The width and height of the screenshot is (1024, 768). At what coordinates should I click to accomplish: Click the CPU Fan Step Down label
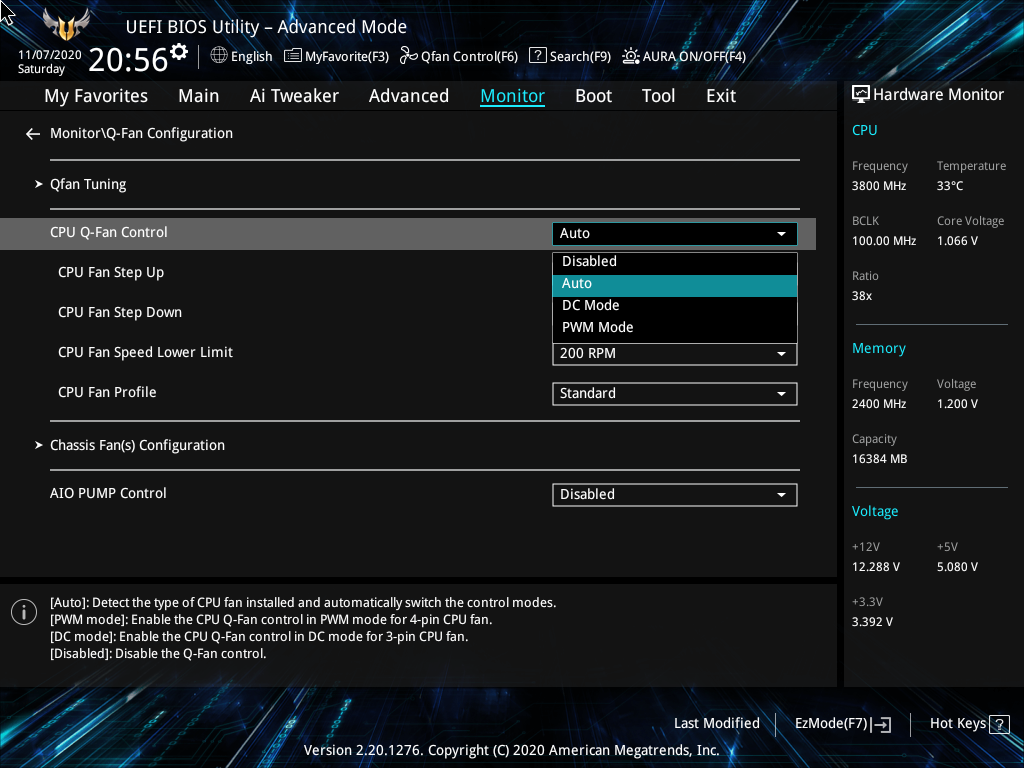pos(120,312)
